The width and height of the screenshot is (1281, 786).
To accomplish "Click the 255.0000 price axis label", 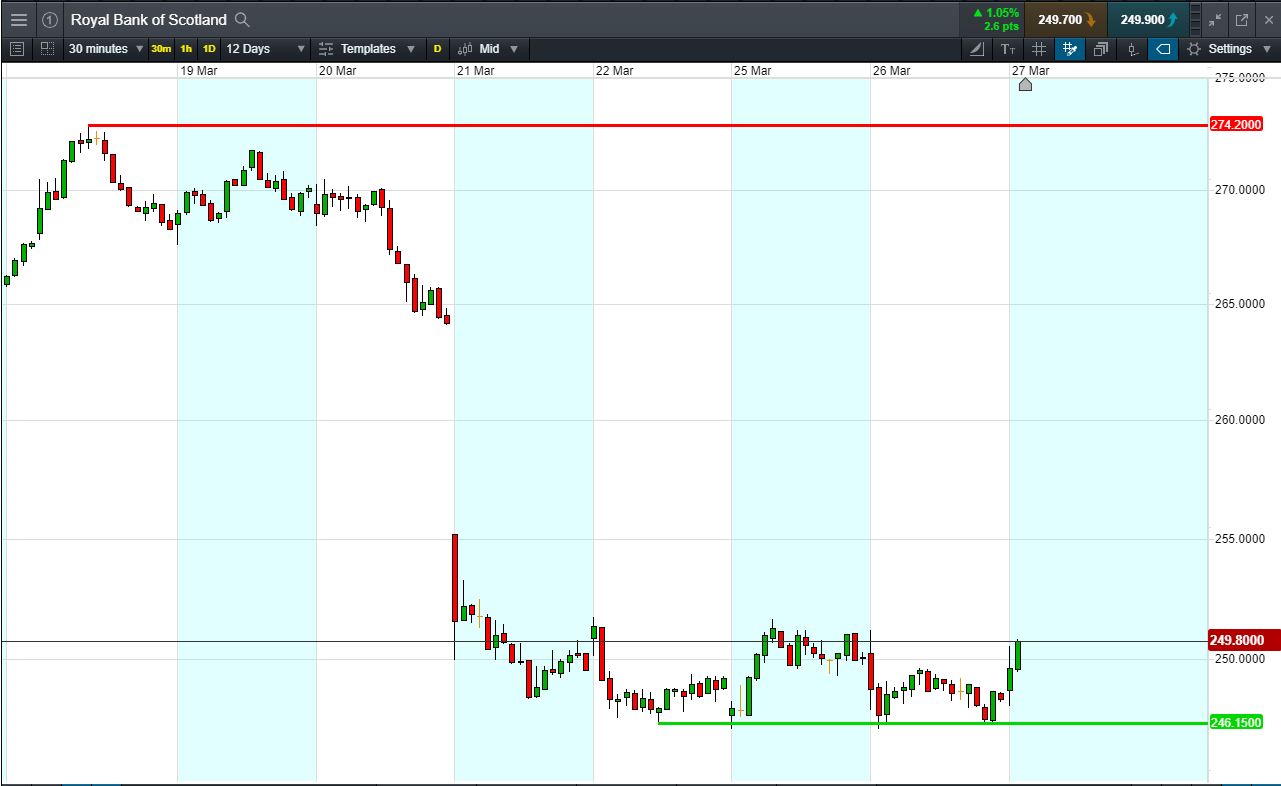I will click(1239, 539).
